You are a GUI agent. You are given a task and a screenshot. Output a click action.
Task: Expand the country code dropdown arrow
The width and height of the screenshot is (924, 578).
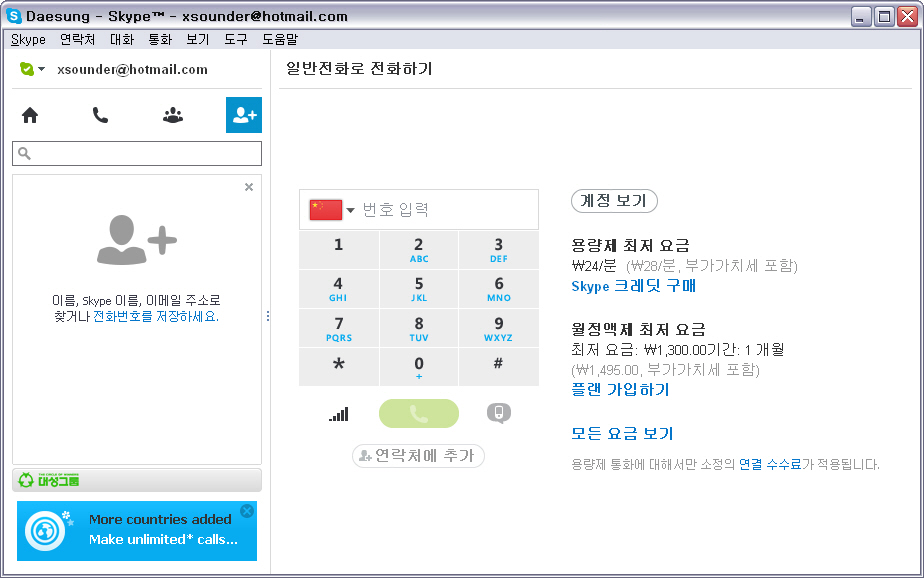(351, 210)
